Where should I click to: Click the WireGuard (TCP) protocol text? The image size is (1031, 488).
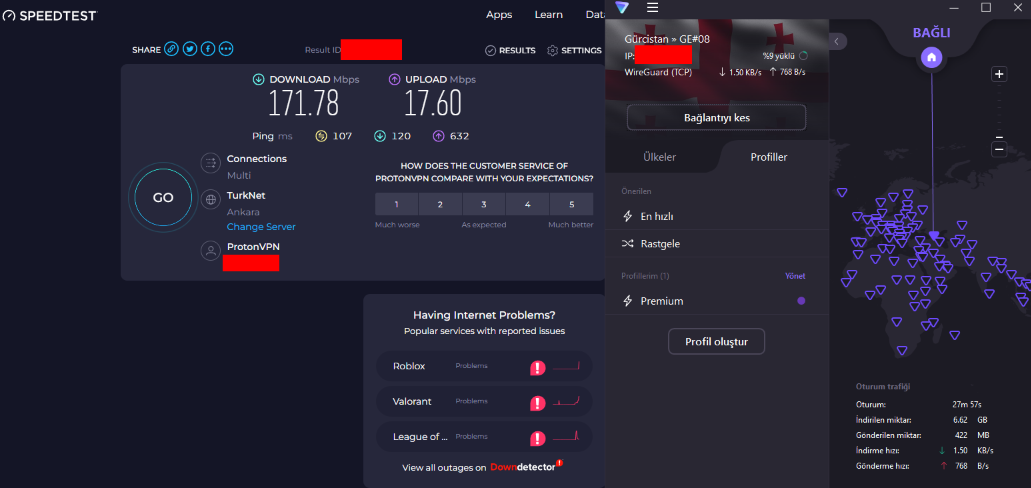(658, 72)
